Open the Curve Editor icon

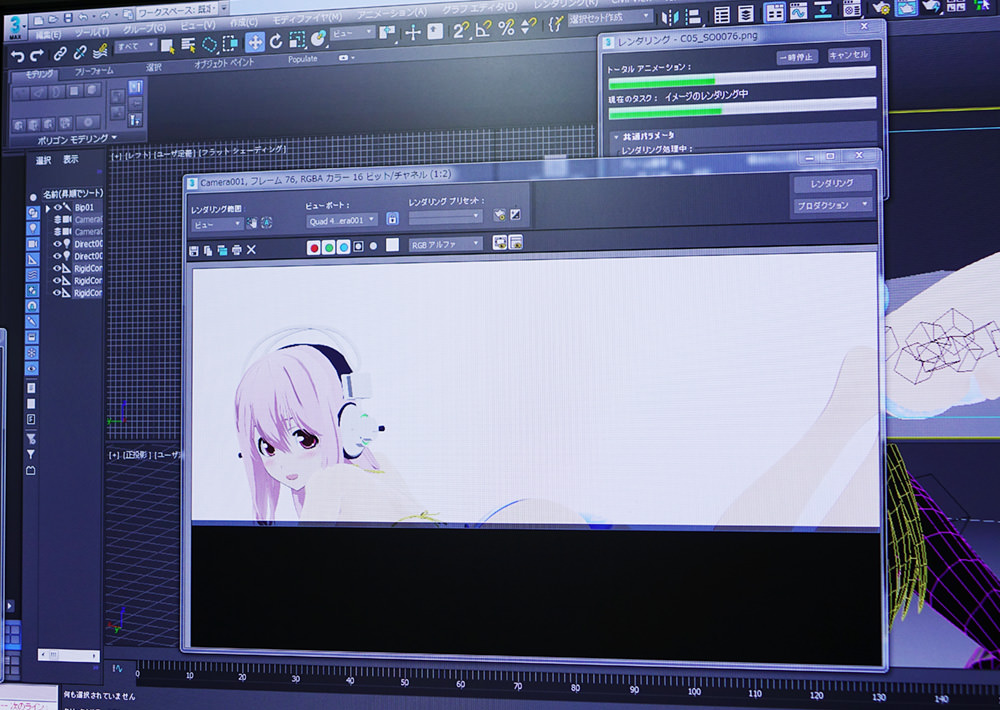(798, 11)
